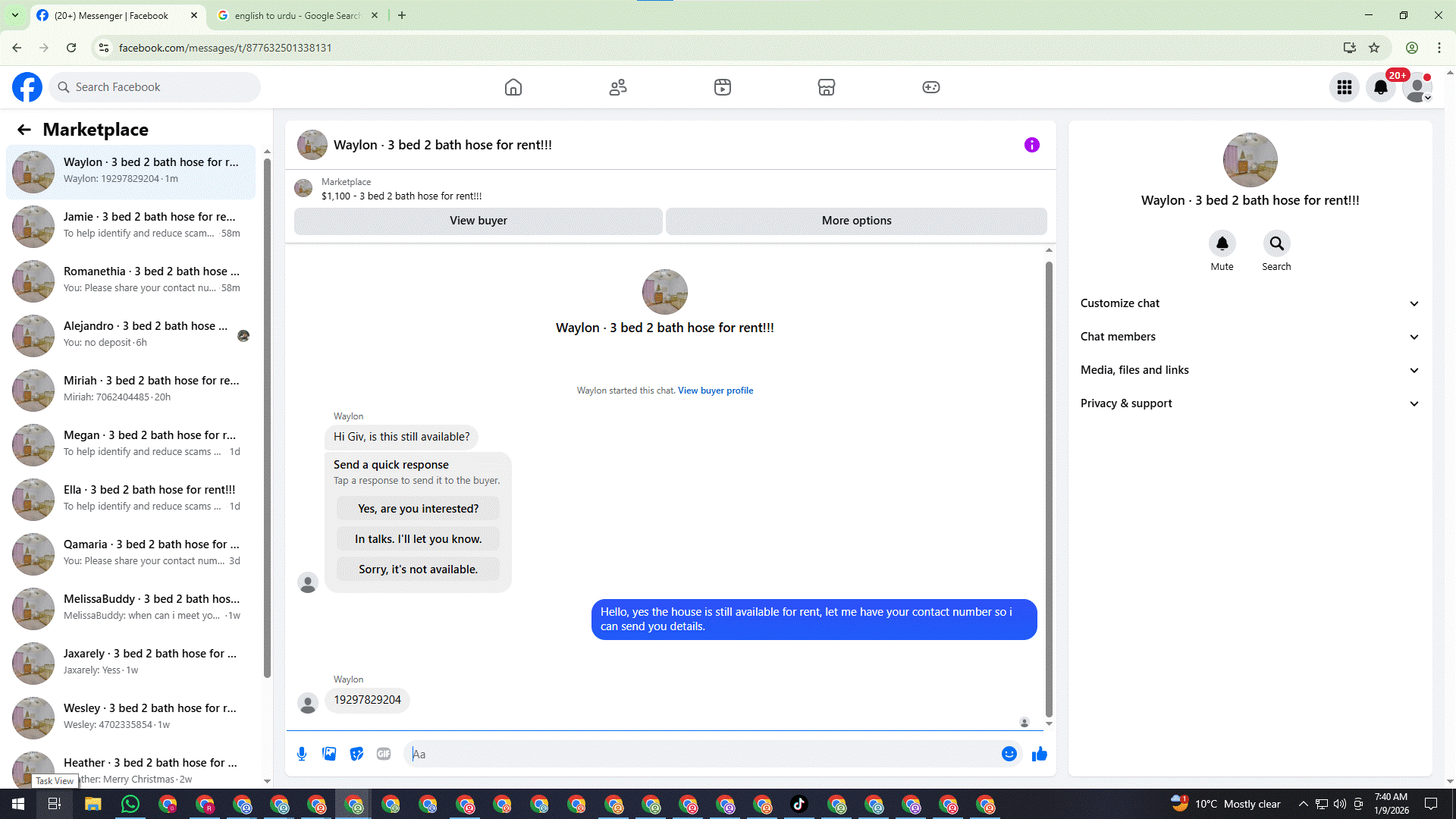1456x819 pixels.
Task: Switch to the english to urdu tab
Action: [x=297, y=15]
